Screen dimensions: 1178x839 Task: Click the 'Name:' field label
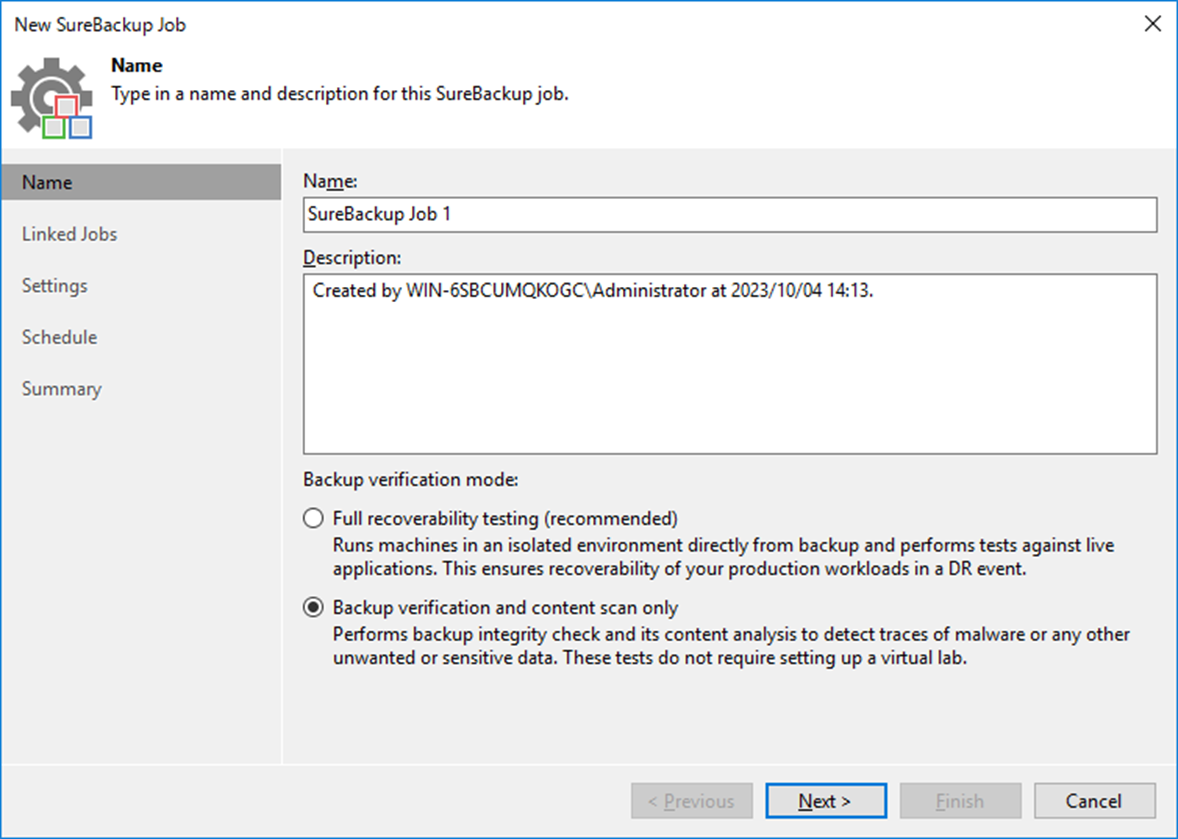point(330,181)
